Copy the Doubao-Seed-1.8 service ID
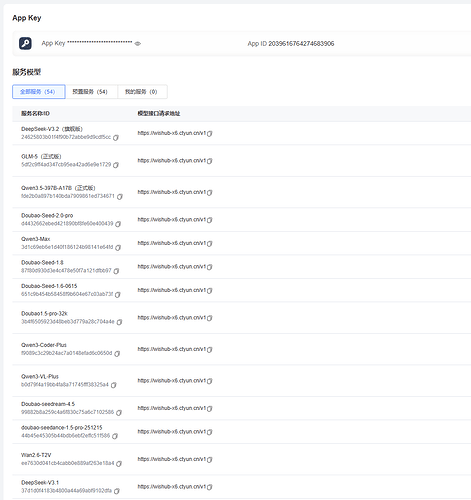 (116, 271)
